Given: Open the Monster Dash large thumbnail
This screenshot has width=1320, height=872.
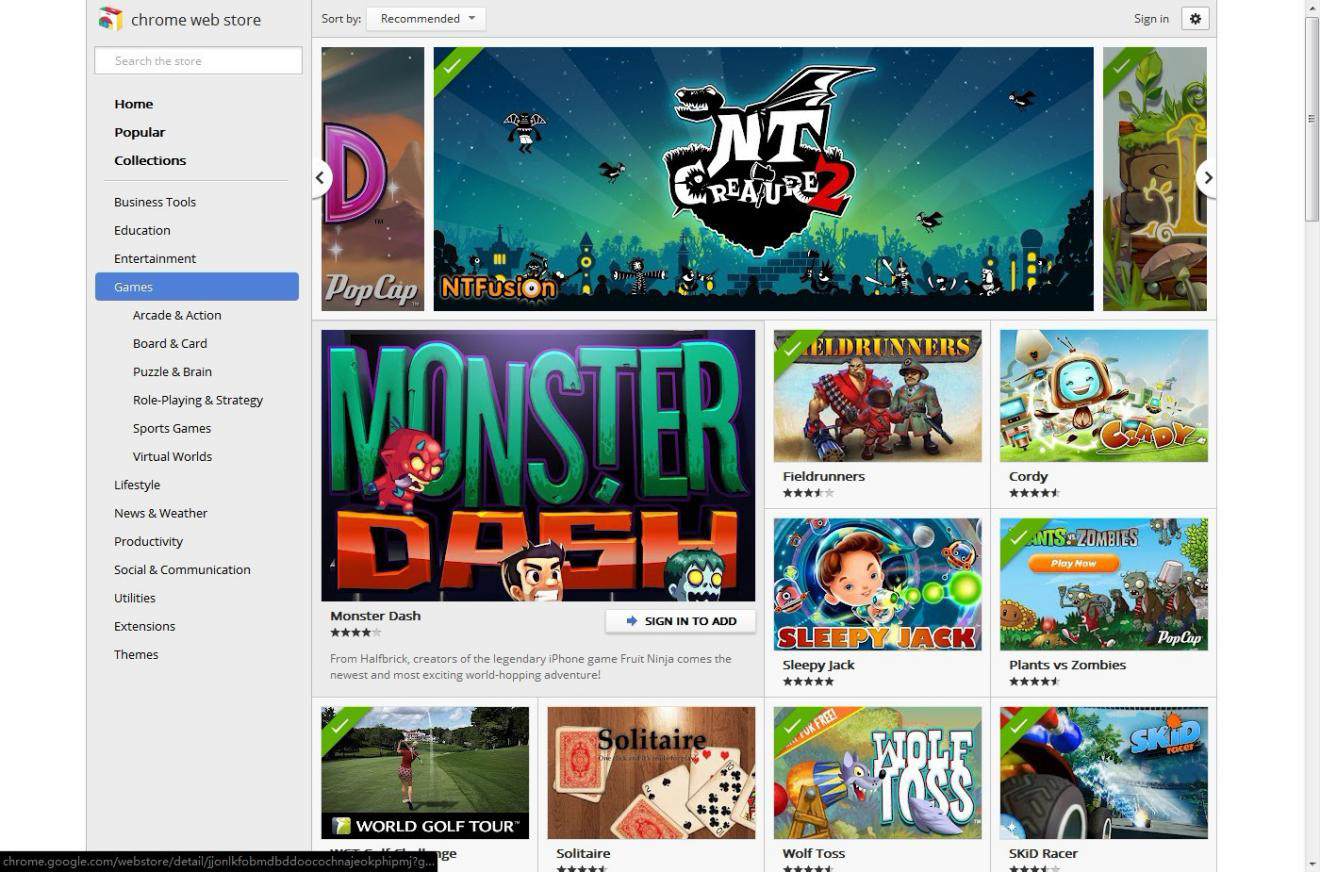Looking at the screenshot, I should pos(538,466).
